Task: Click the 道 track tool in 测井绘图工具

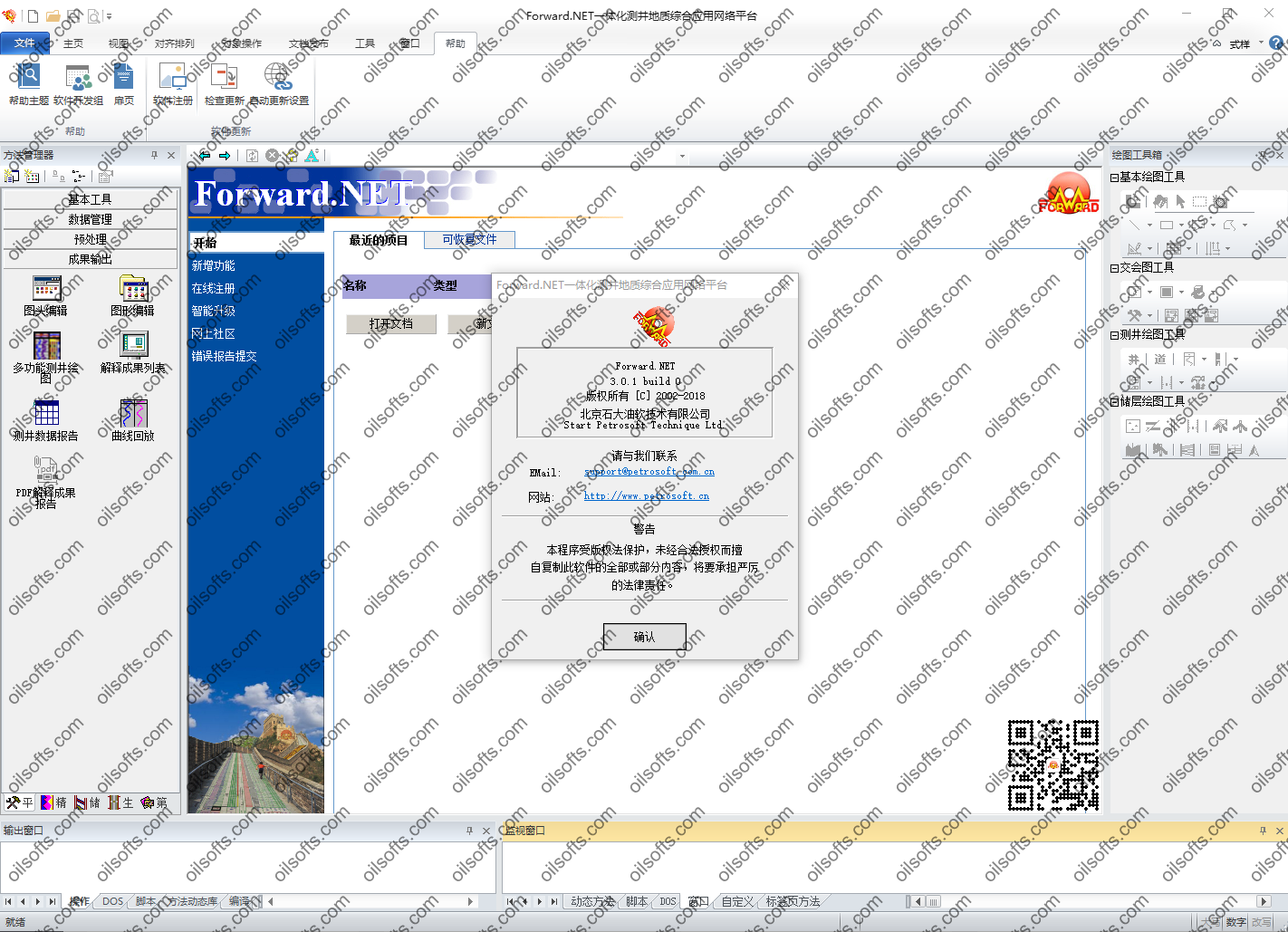Action: [x=1160, y=359]
